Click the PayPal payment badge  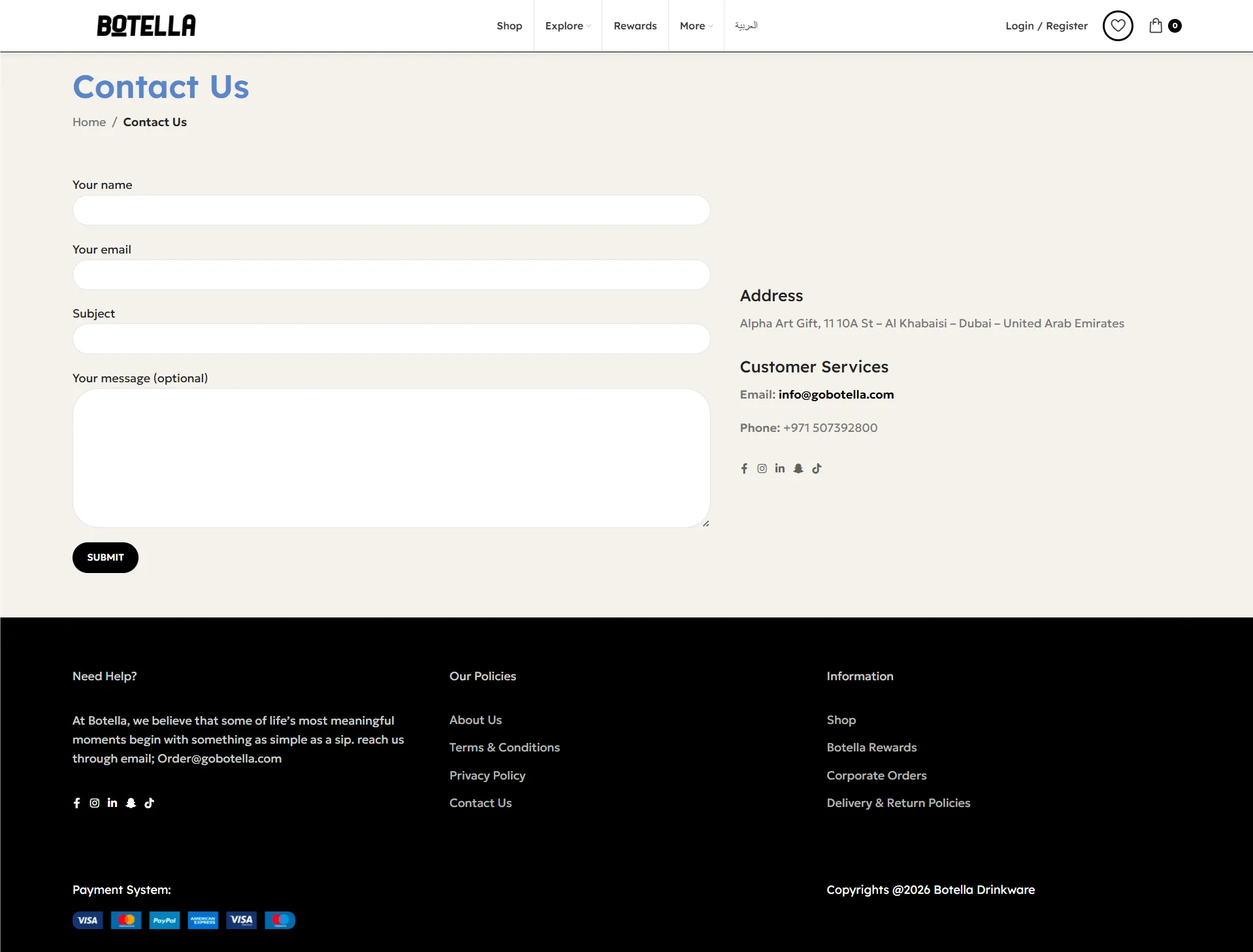(x=165, y=920)
